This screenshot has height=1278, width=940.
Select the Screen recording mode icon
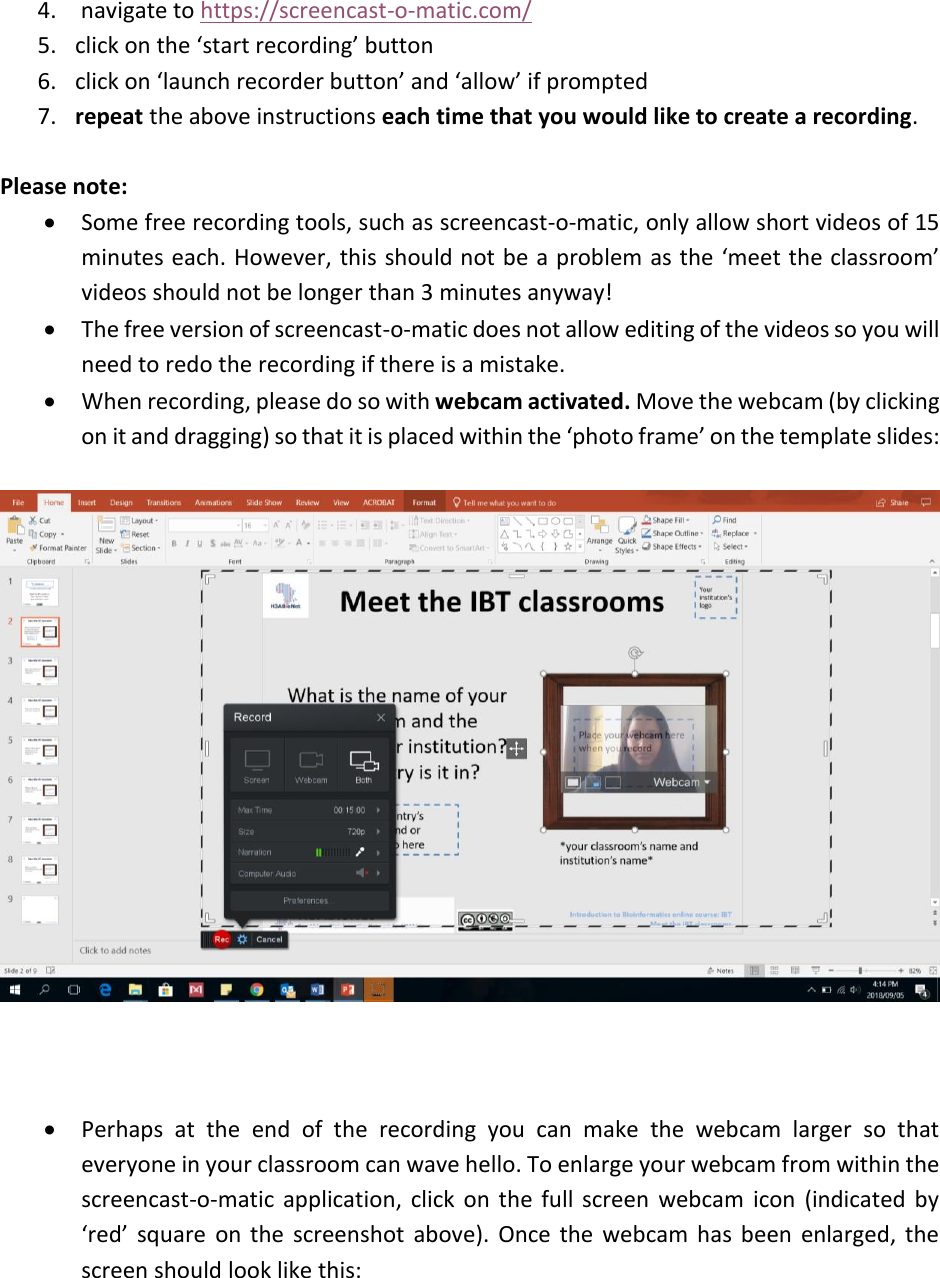pos(256,758)
